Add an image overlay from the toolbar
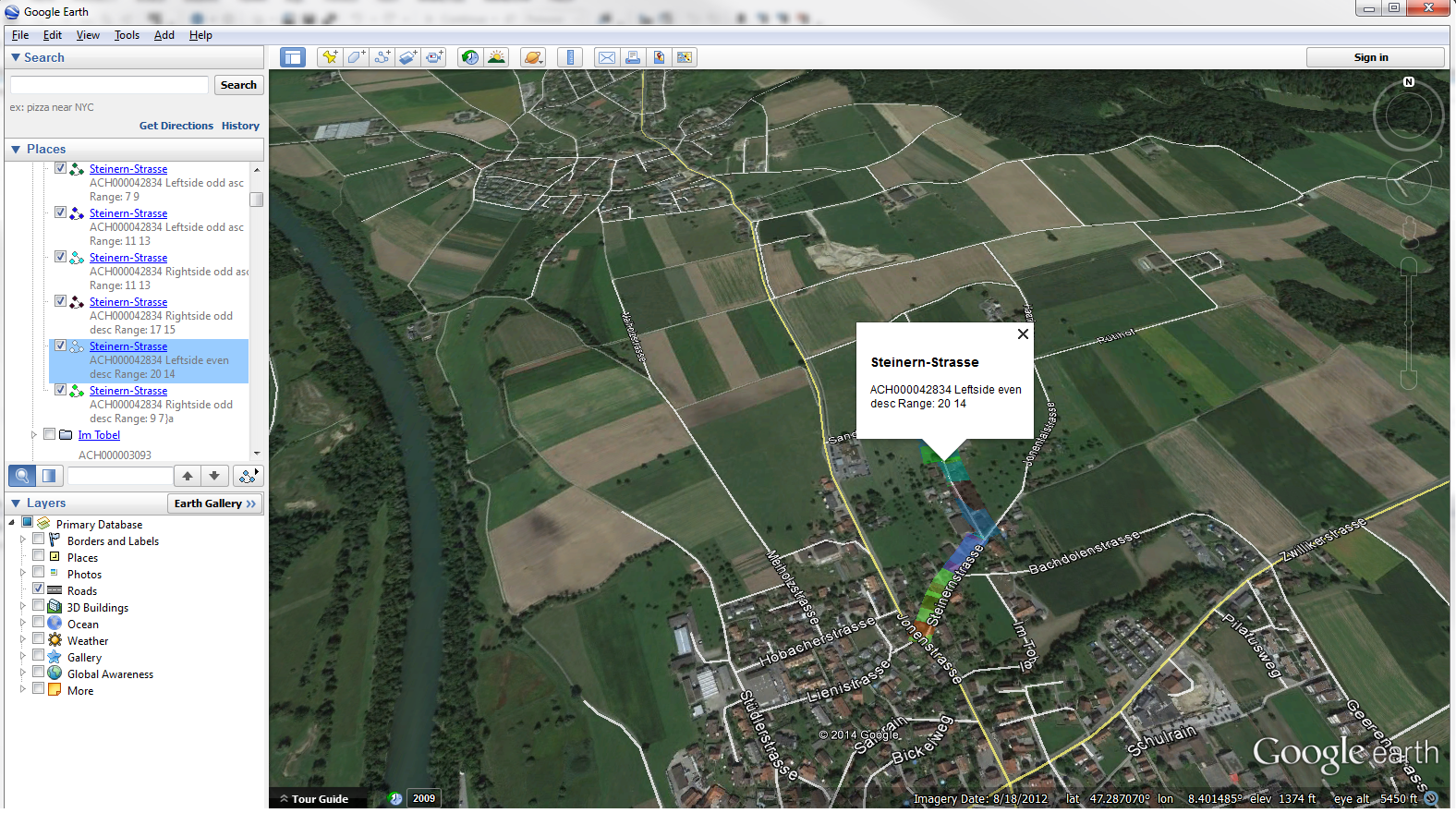This screenshot has width=1456, height=813. 407,57
